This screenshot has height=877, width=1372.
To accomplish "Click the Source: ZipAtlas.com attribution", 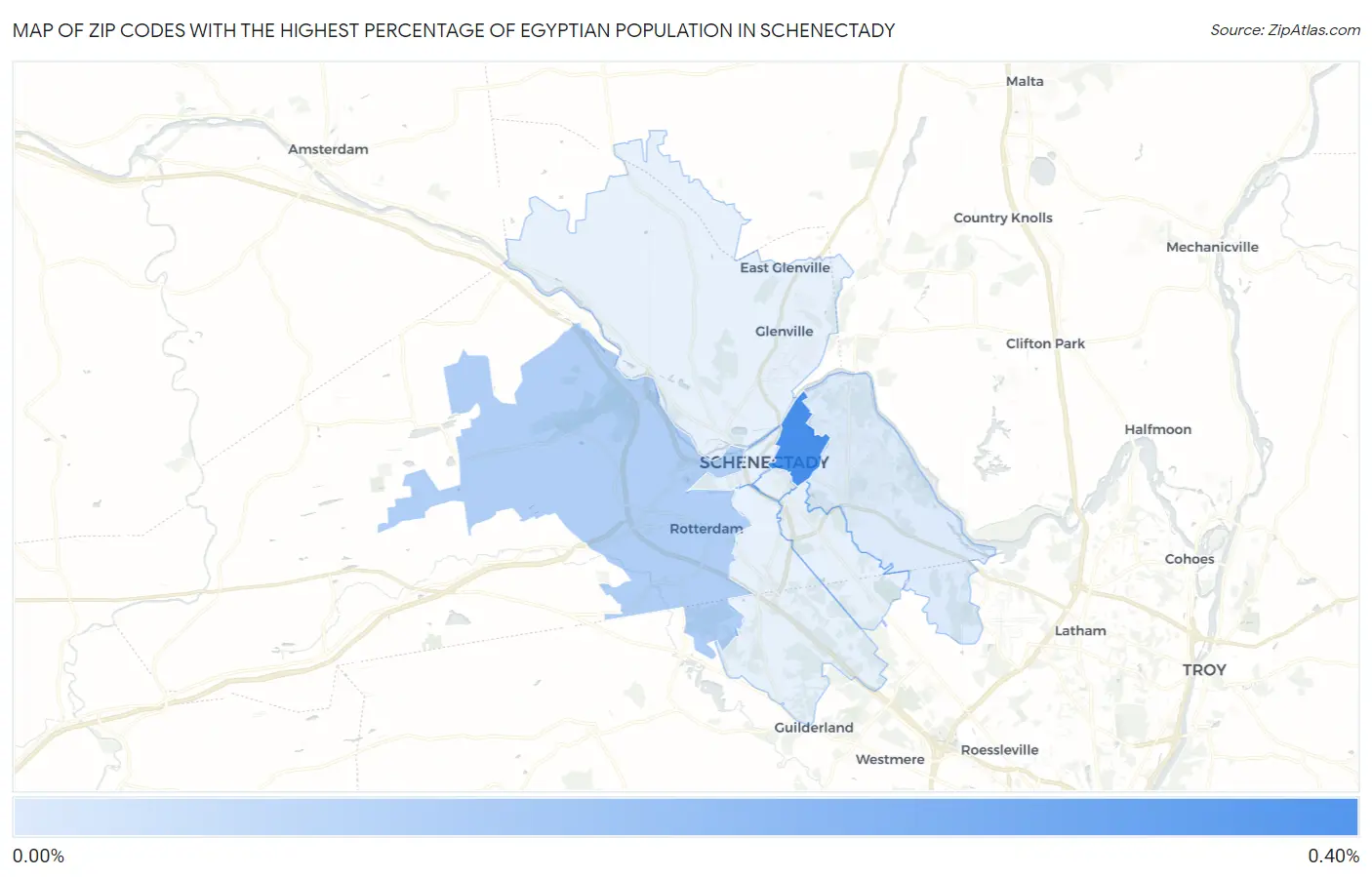I will click(x=1285, y=30).
